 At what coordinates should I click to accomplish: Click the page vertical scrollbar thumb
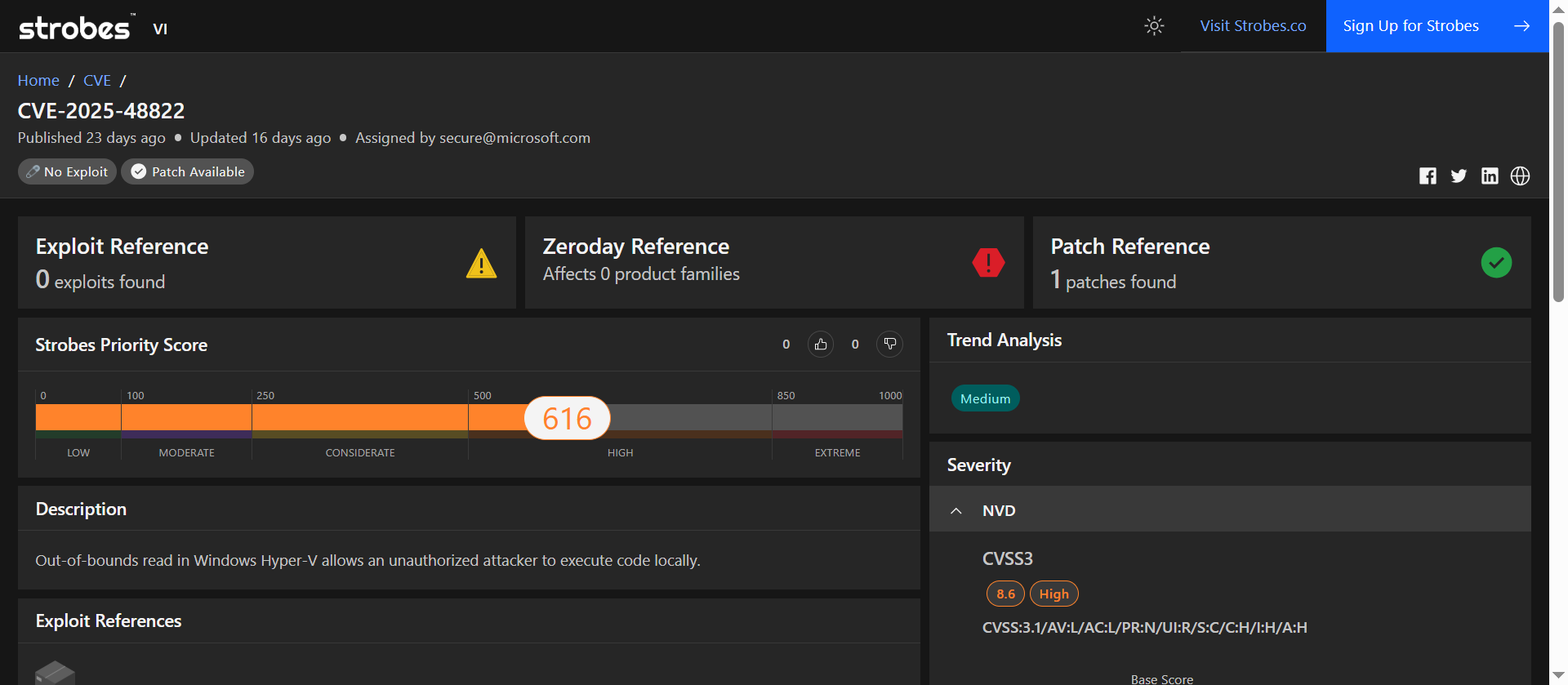[1558, 163]
